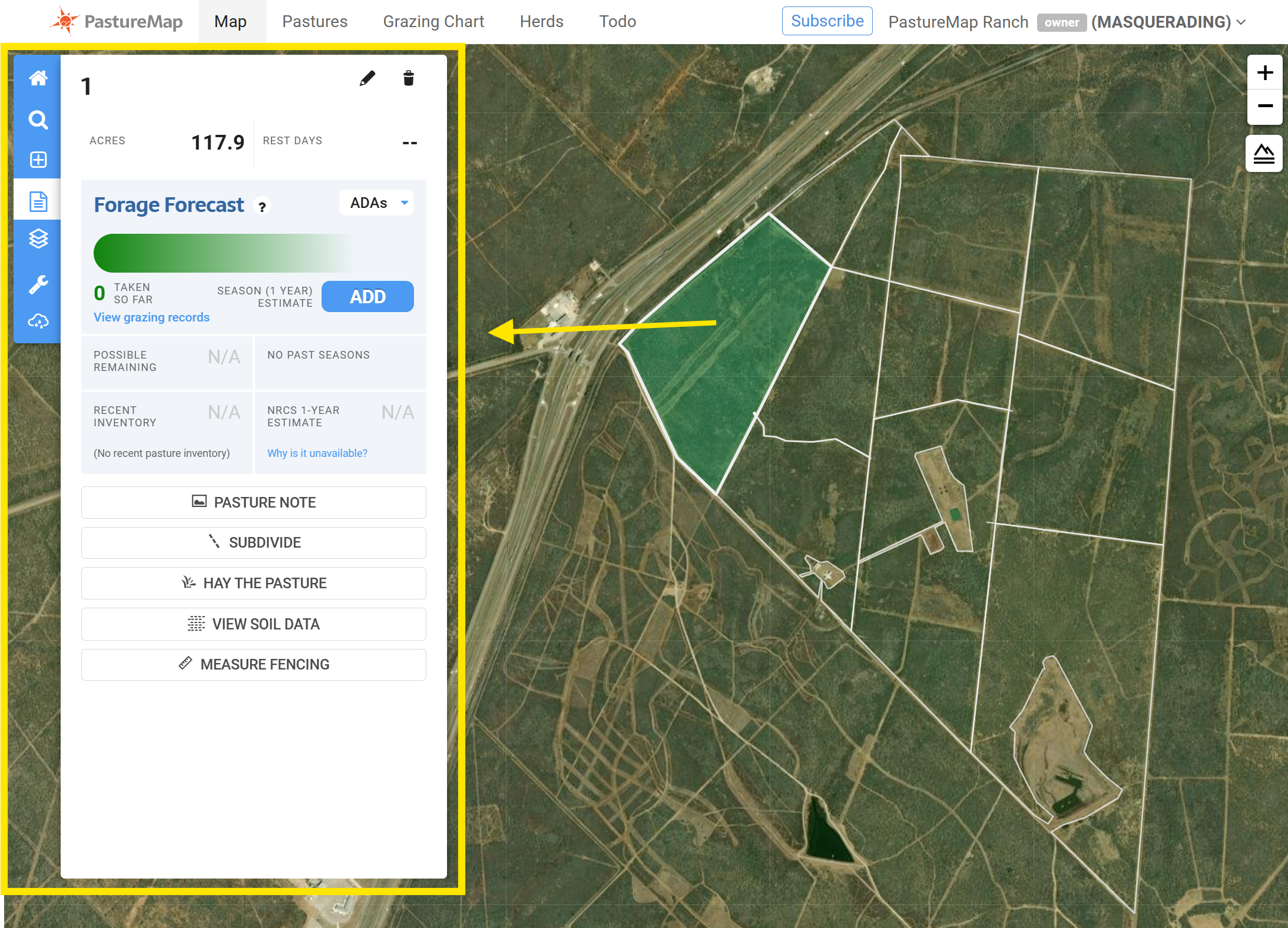The image size is (1288, 928).
Task: Click the cloud sync sidebar icon
Action: click(x=38, y=322)
